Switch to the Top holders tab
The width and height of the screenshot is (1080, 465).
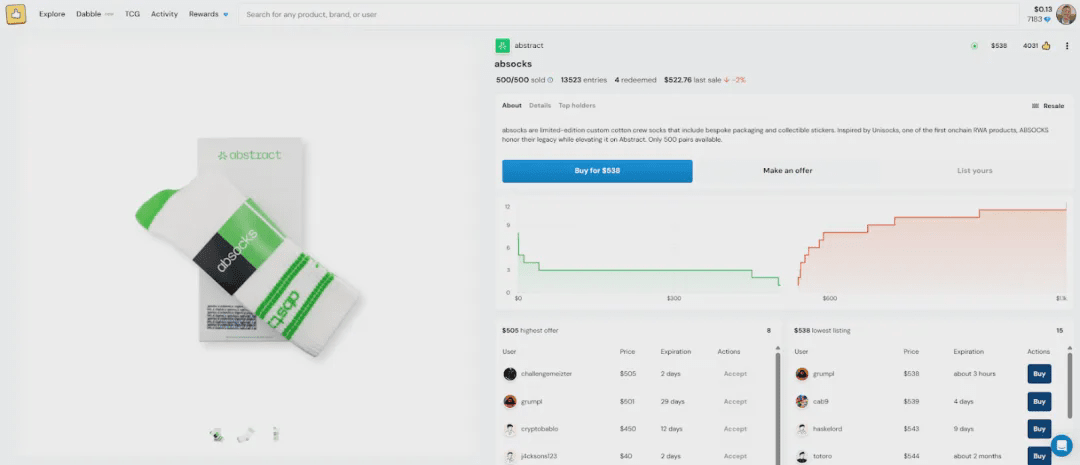tap(577, 105)
